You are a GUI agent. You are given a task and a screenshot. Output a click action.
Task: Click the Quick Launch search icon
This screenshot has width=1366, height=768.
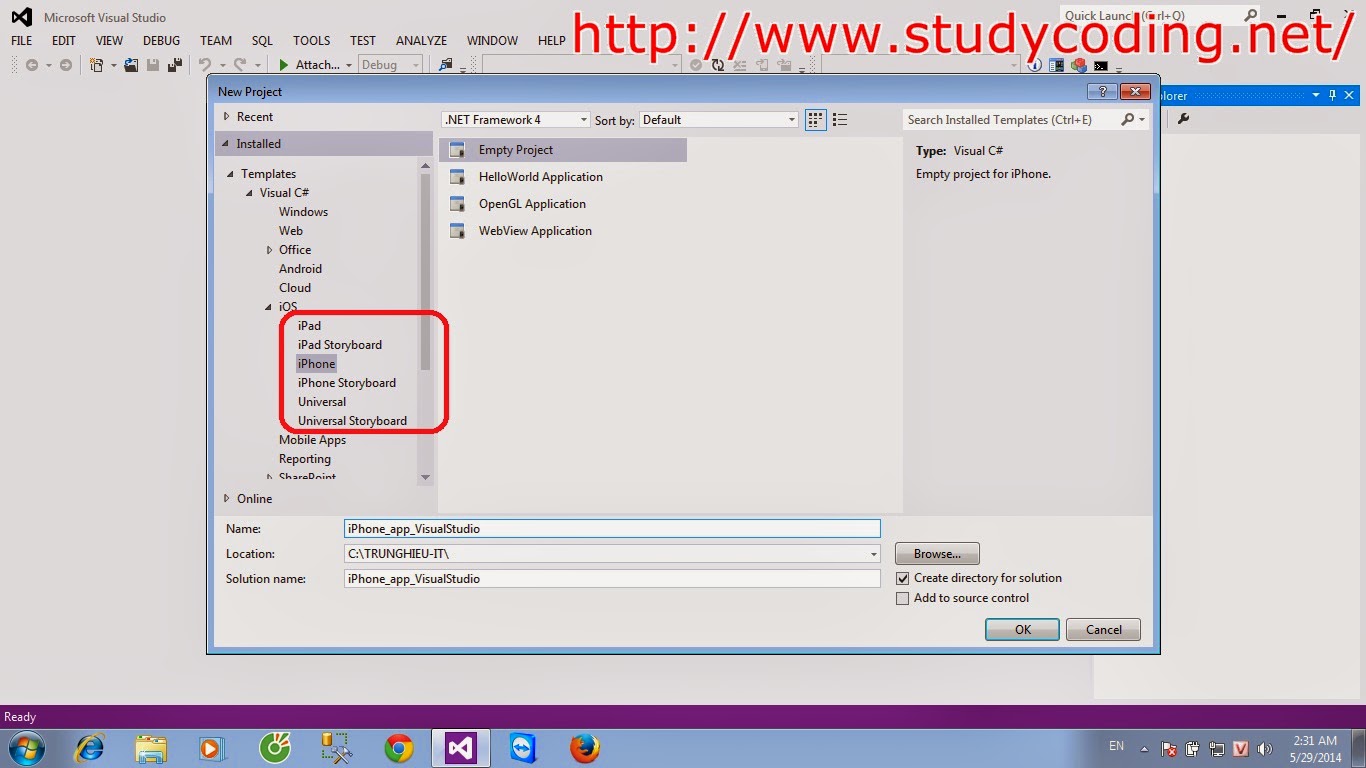click(x=1250, y=15)
